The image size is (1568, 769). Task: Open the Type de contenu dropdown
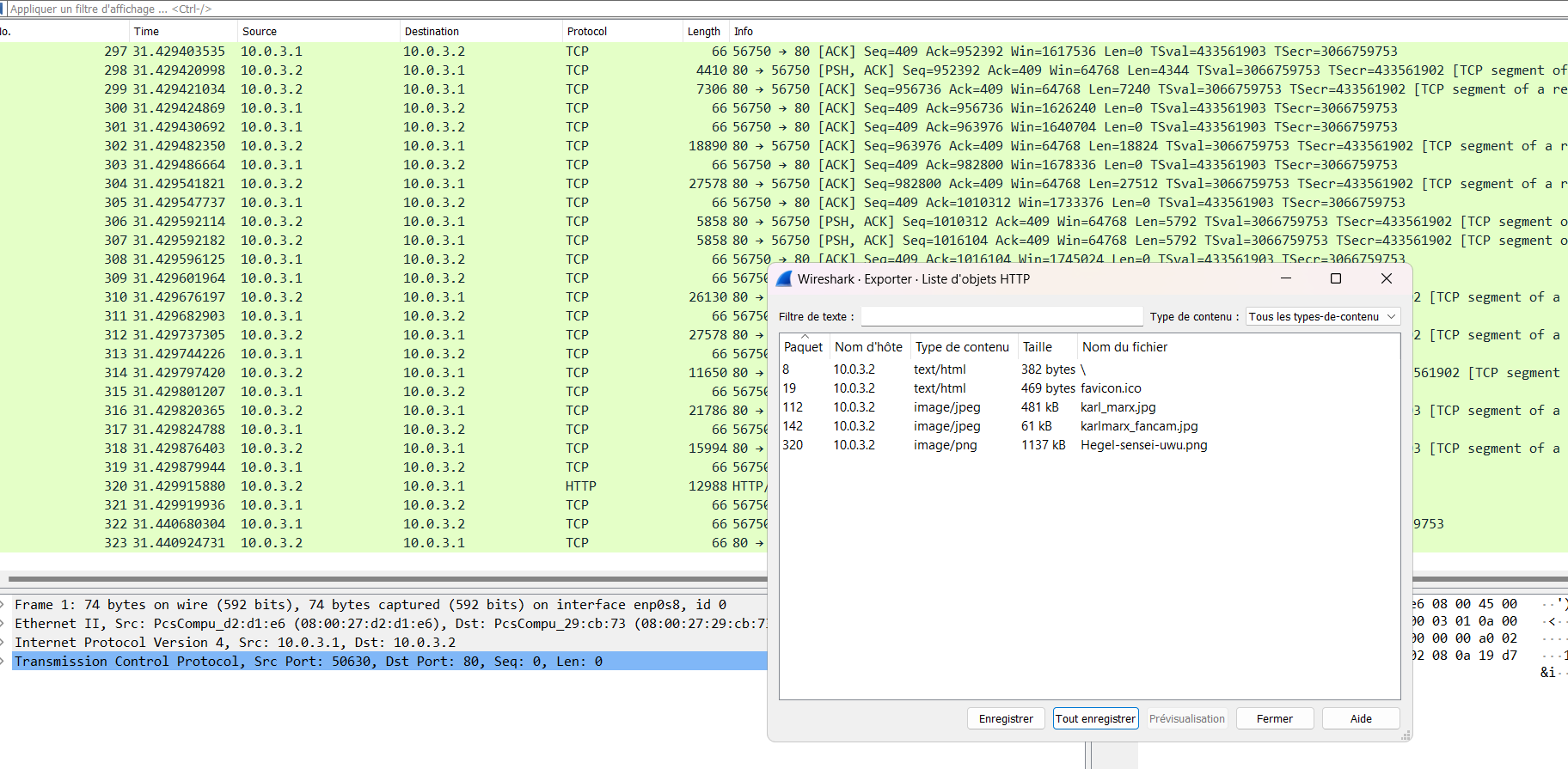(1322, 317)
